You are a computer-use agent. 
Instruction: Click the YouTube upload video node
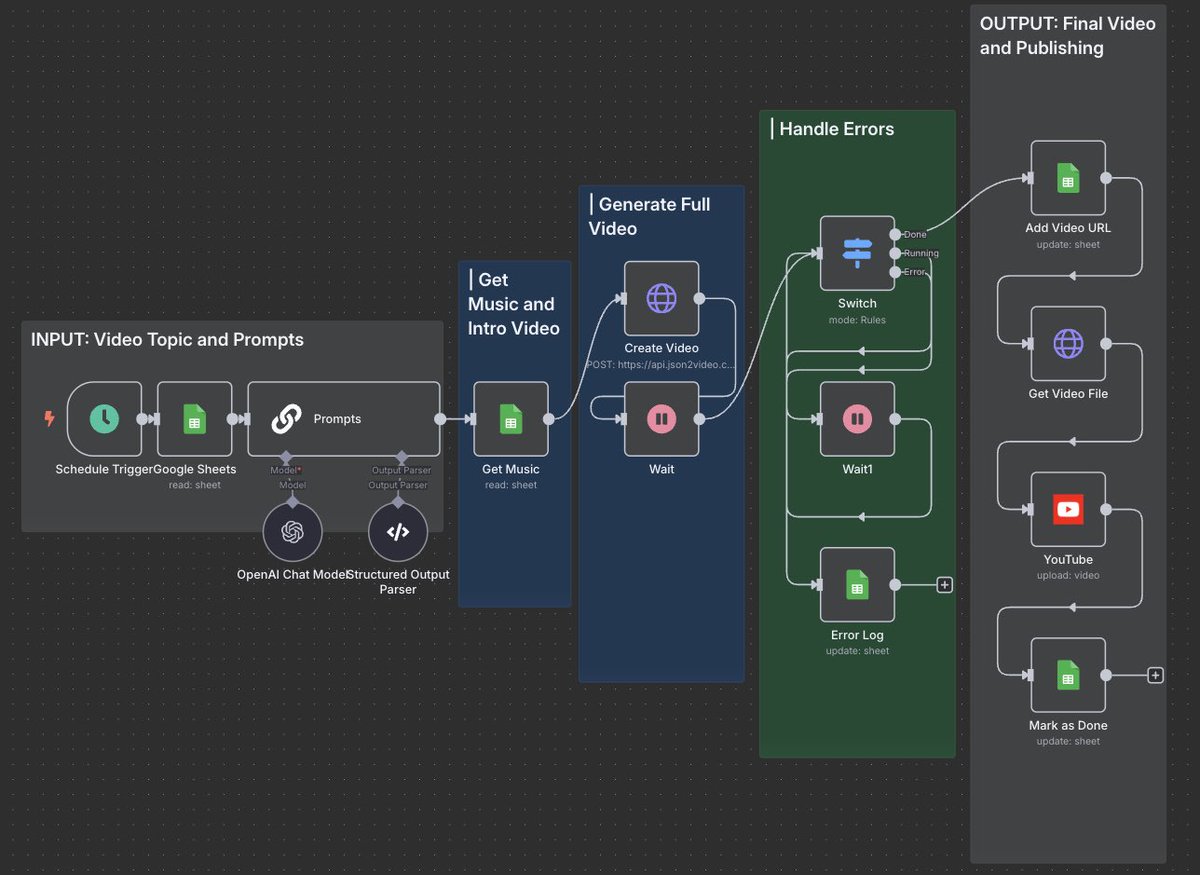(1068, 508)
